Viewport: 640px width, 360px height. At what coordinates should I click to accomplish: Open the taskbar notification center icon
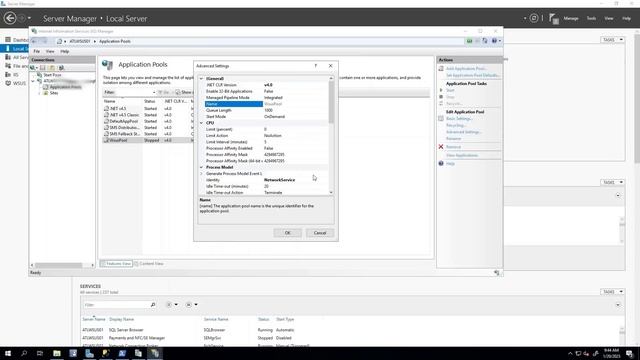tap(629, 353)
